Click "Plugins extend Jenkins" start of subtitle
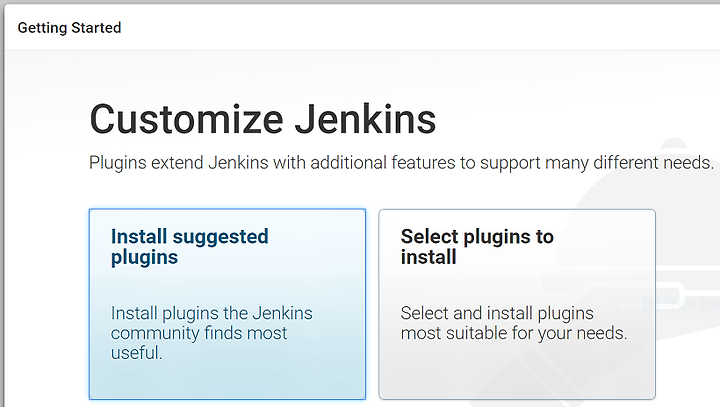Screen dimensions: 720x407 (x=179, y=163)
